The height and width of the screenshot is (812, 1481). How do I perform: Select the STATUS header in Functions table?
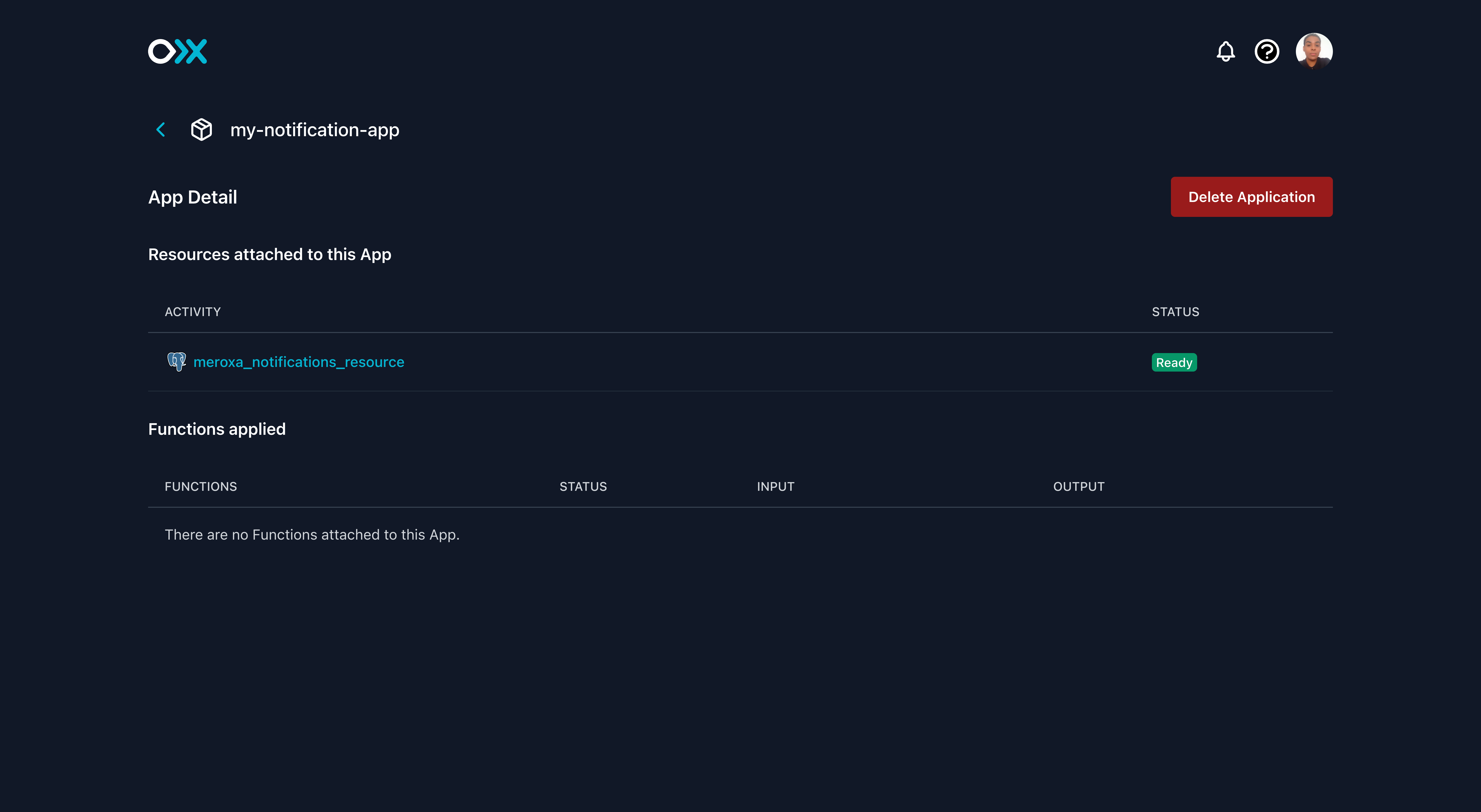(x=583, y=486)
